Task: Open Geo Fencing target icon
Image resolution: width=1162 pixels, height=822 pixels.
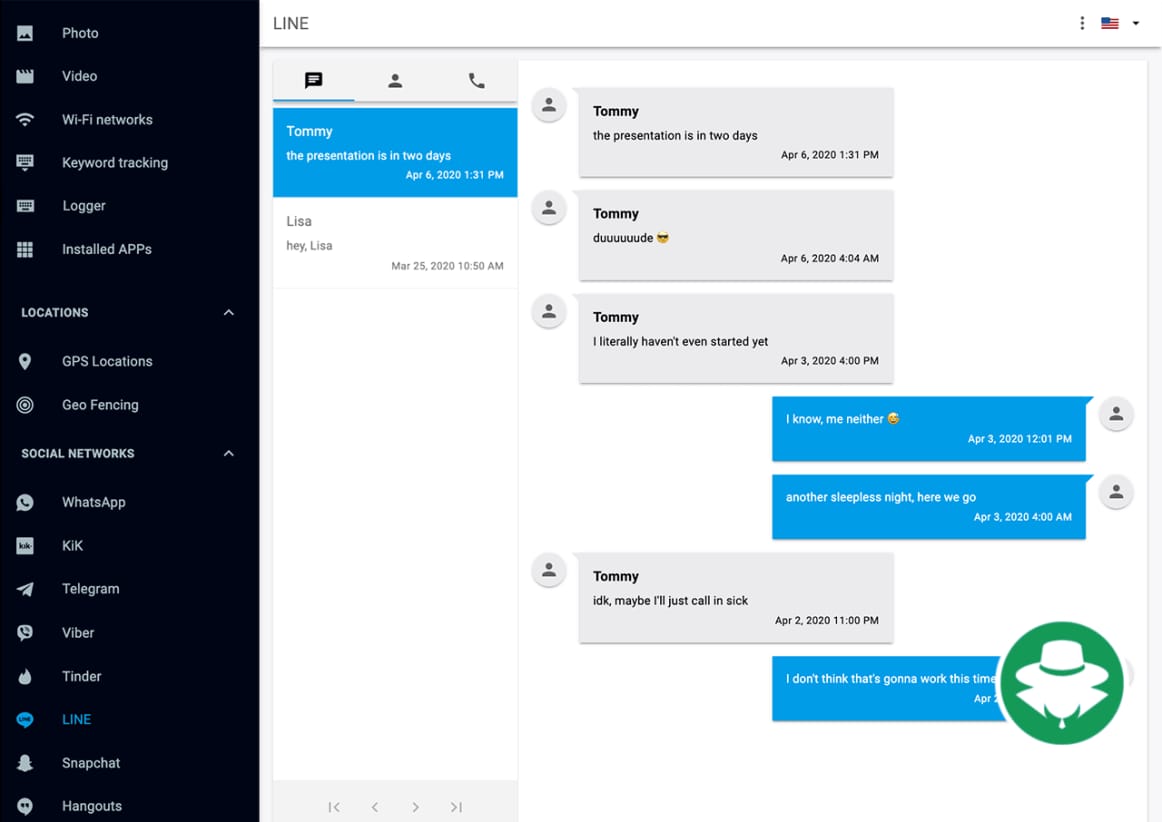Action: click(x=25, y=405)
